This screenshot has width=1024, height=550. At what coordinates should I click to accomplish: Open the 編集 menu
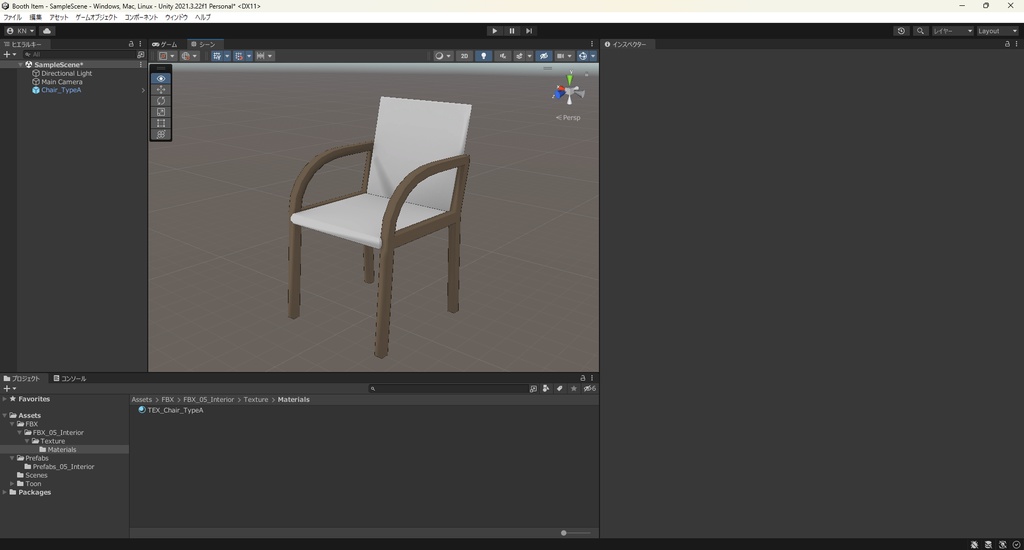[35, 17]
